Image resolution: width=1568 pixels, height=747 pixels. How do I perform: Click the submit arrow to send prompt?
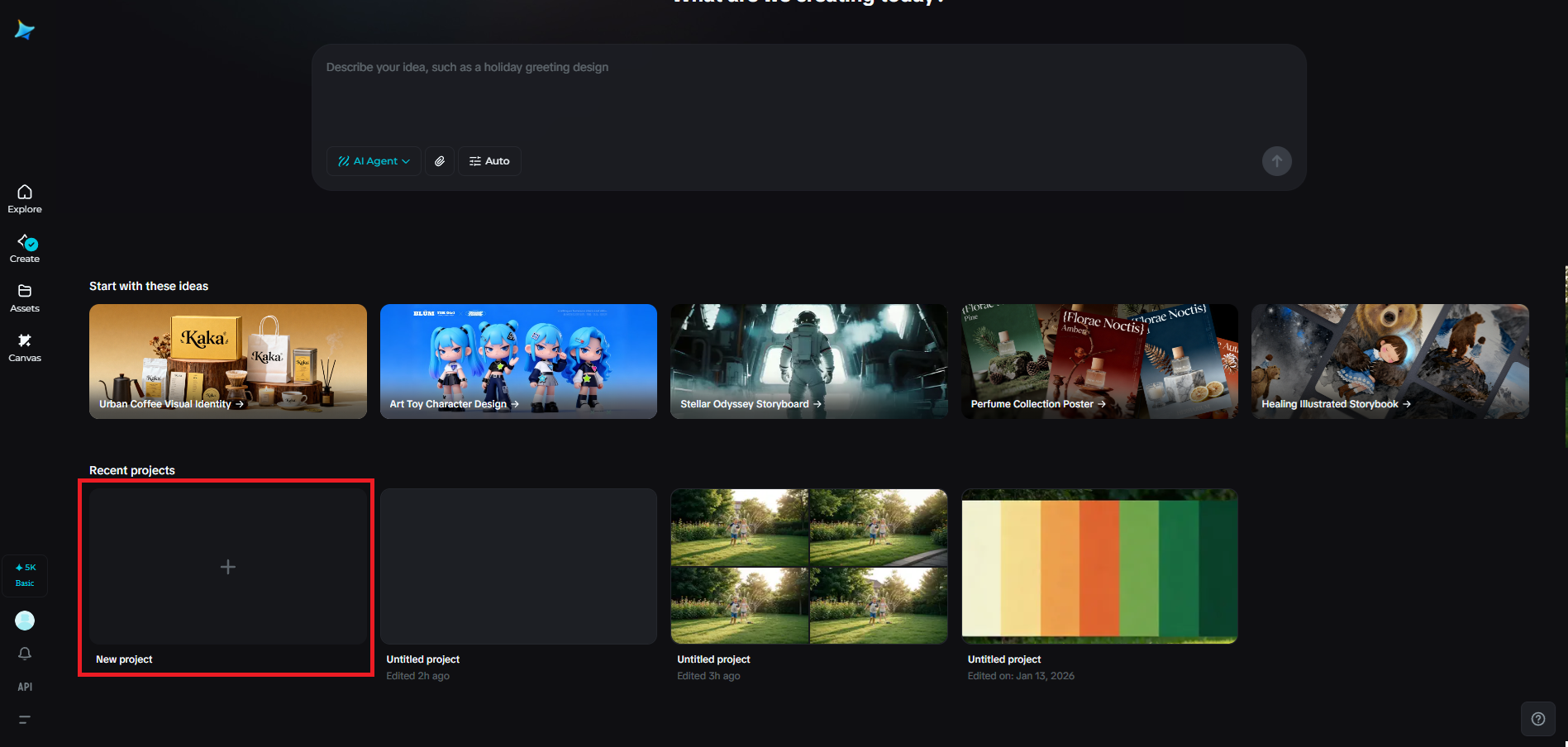pyautogui.click(x=1276, y=161)
